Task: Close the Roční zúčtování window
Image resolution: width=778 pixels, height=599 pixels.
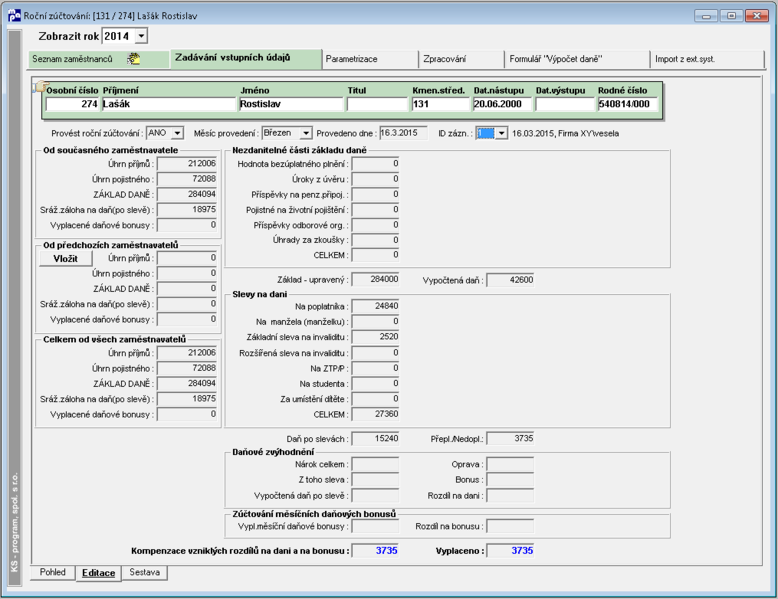Action: point(757,16)
